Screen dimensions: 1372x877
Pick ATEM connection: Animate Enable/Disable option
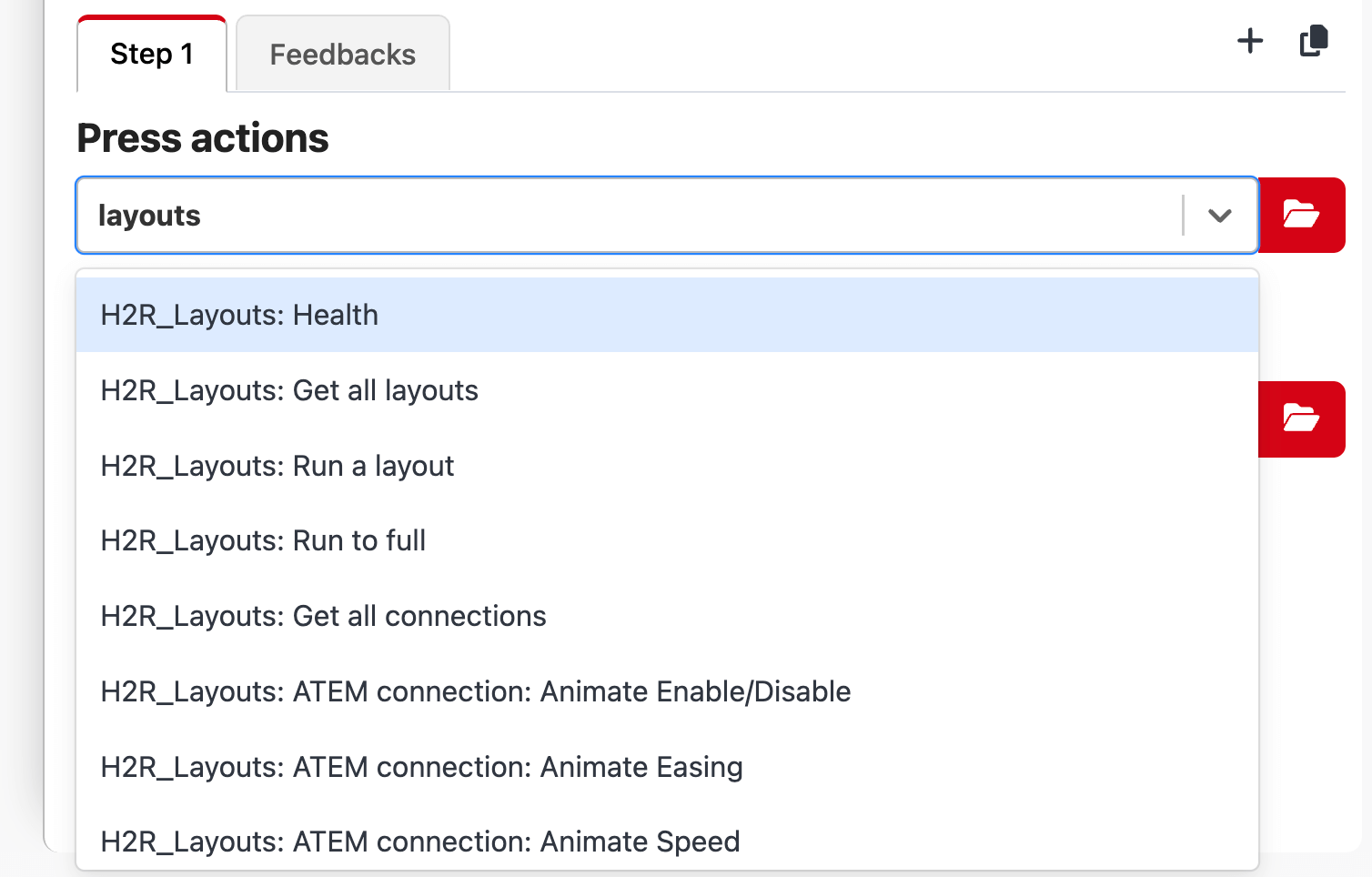click(667, 691)
